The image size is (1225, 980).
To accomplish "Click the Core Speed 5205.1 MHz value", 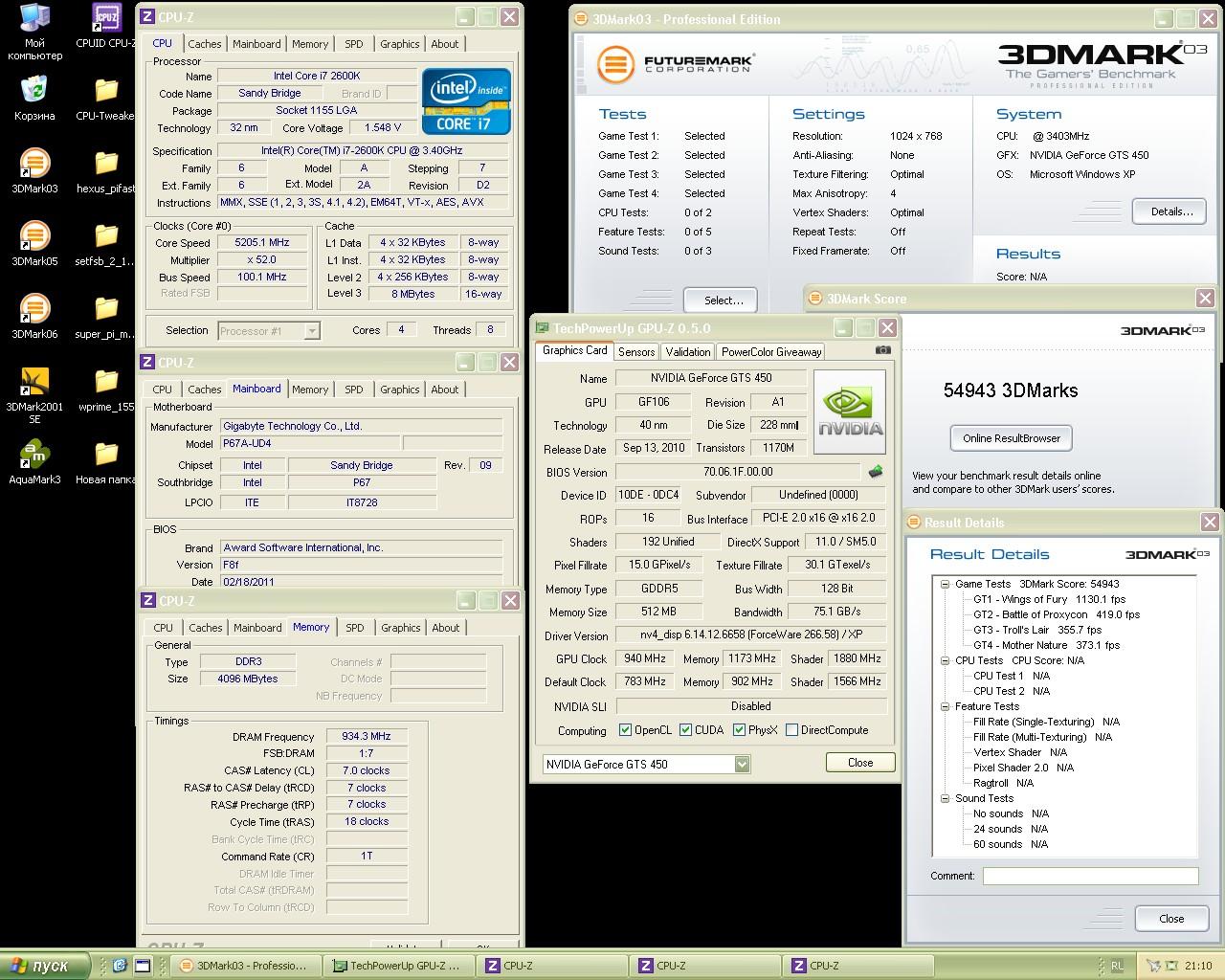I will click(262, 243).
